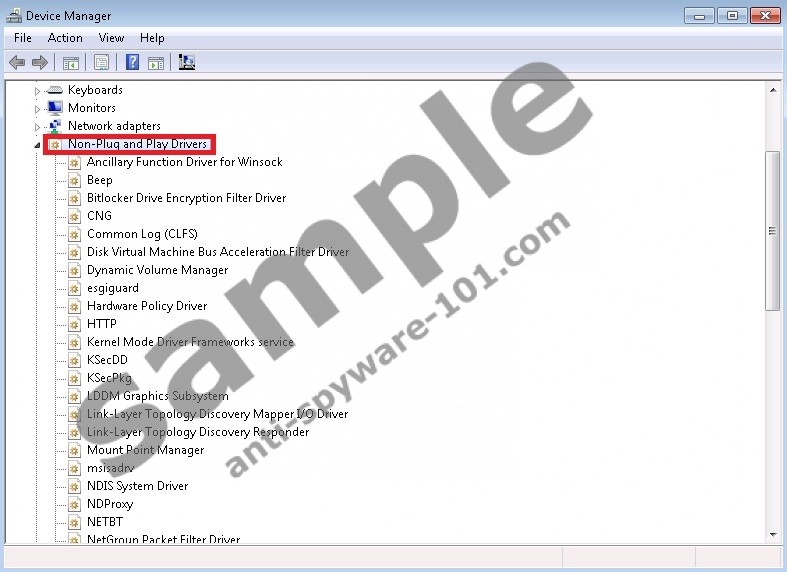Click the vertical scrollbar thumb
This screenshot has width=787, height=572.
pyautogui.click(x=772, y=230)
